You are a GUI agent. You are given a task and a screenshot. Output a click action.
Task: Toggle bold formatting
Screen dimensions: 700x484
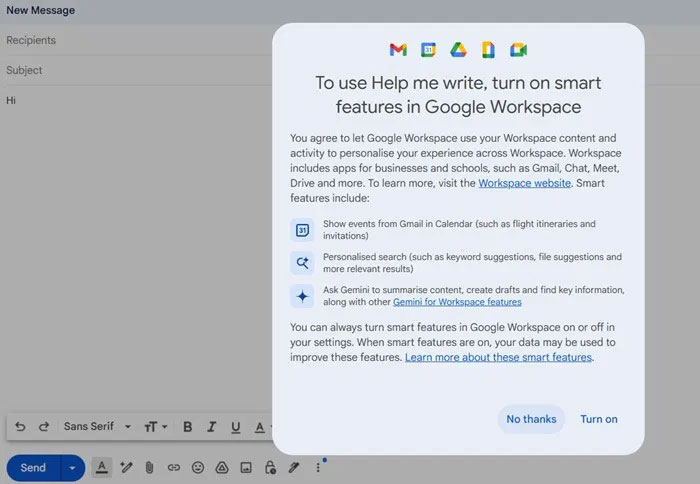point(187,427)
